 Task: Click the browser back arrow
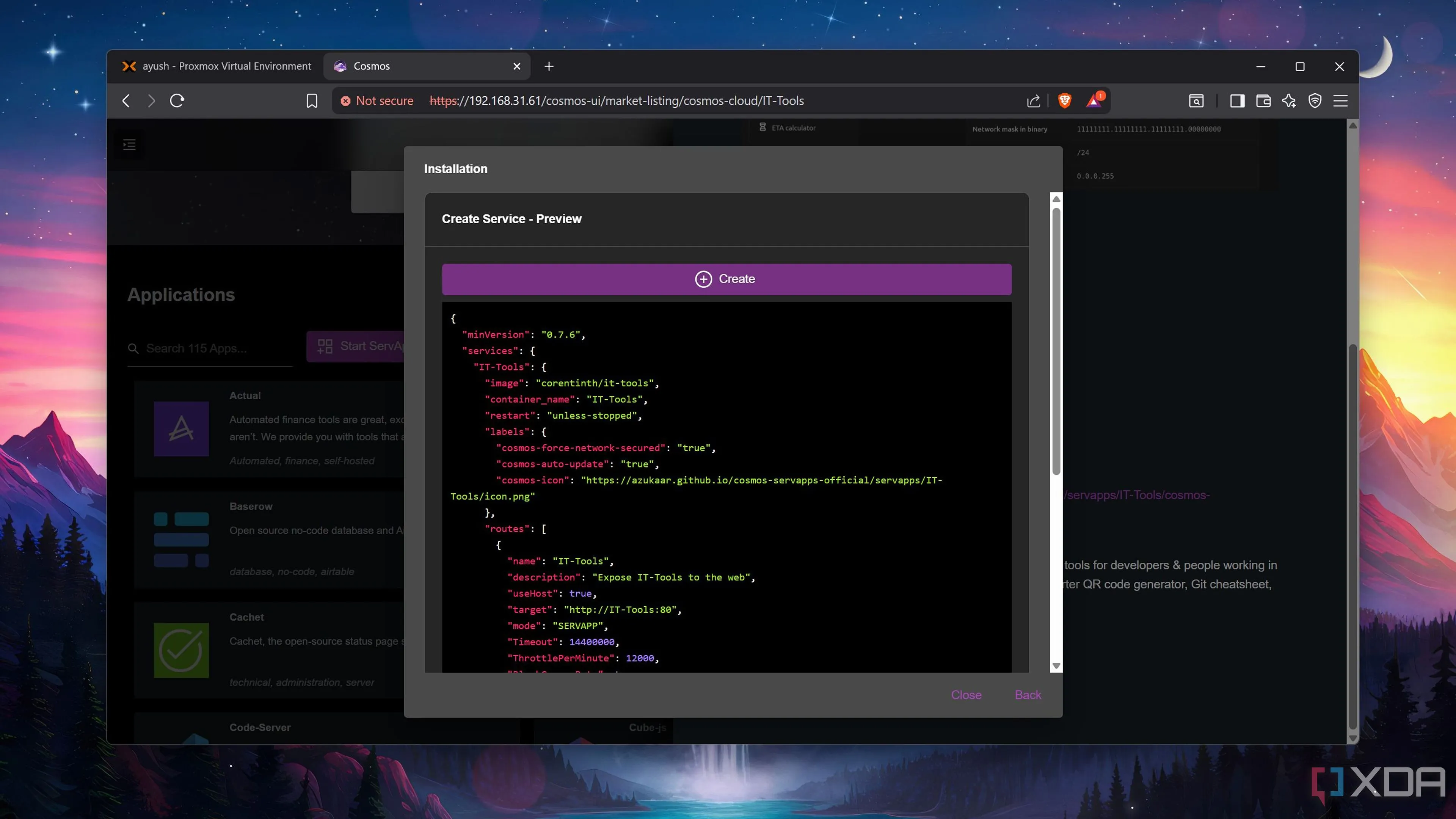click(126, 100)
